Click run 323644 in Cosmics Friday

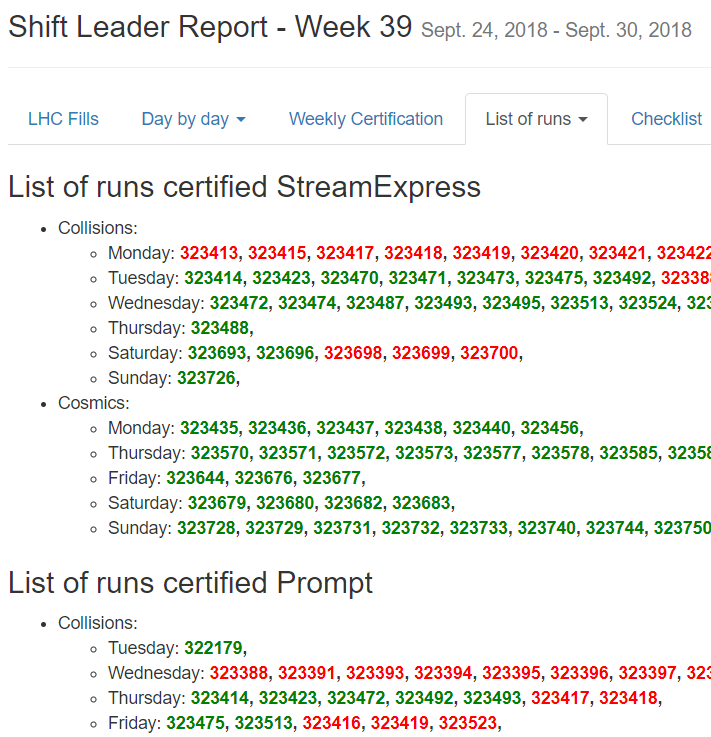[x=195, y=478]
